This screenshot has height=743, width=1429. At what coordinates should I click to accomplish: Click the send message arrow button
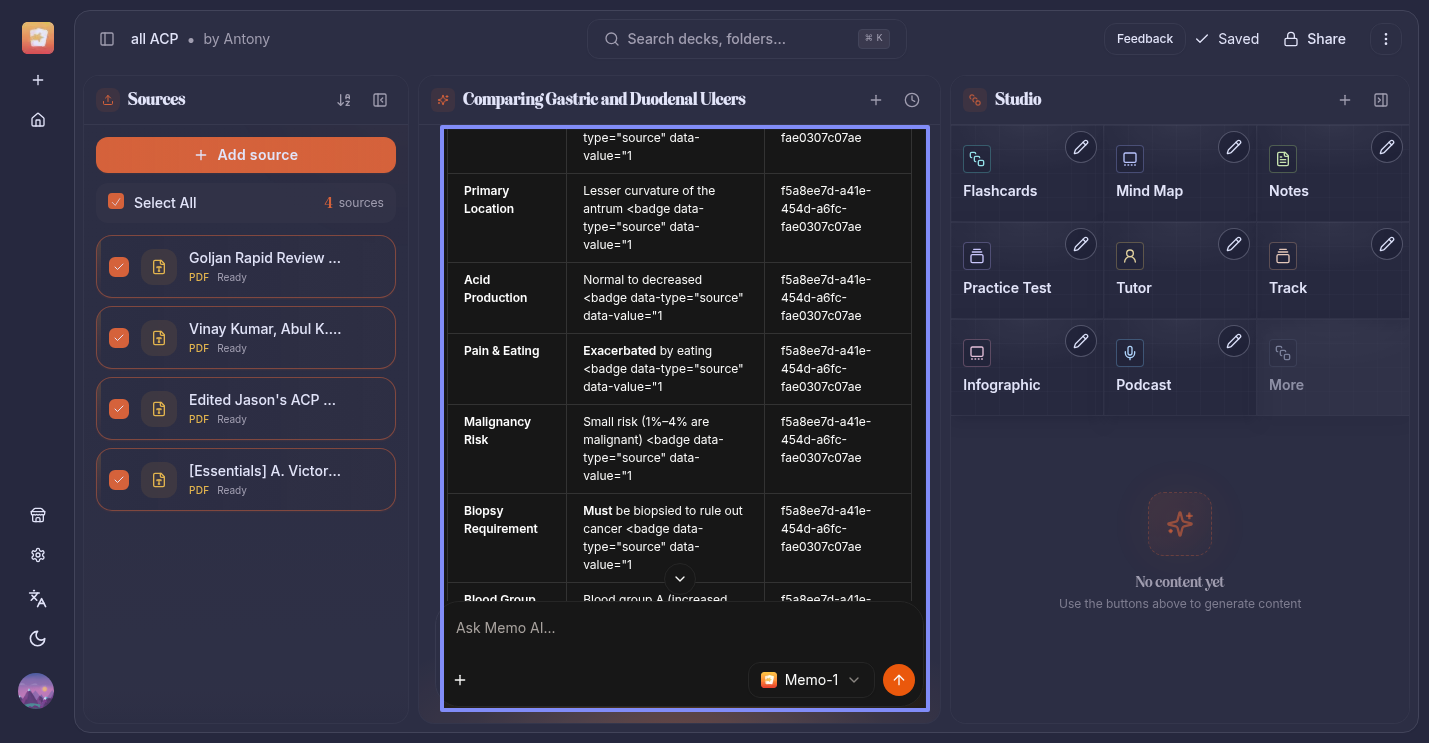(x=898, y=680)
